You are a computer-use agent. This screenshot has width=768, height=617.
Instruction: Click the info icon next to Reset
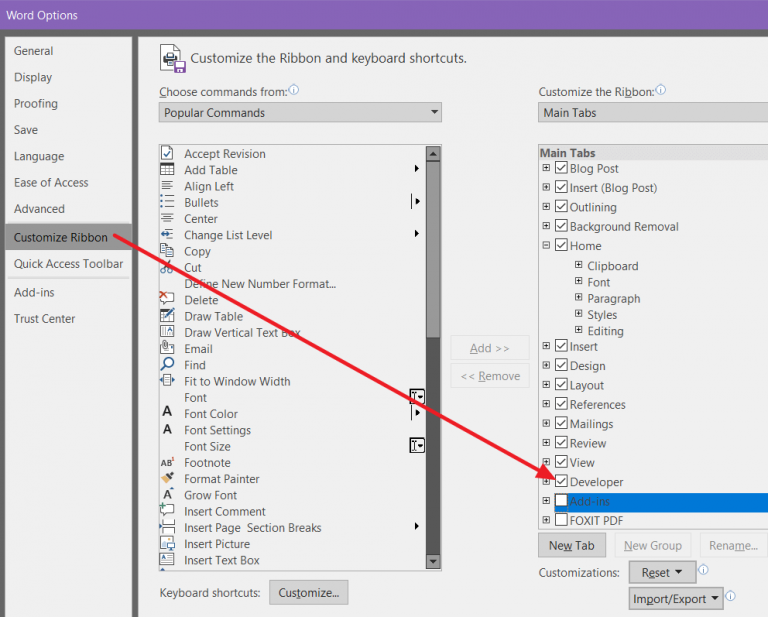pyautogui.click(x=703, y=570)
